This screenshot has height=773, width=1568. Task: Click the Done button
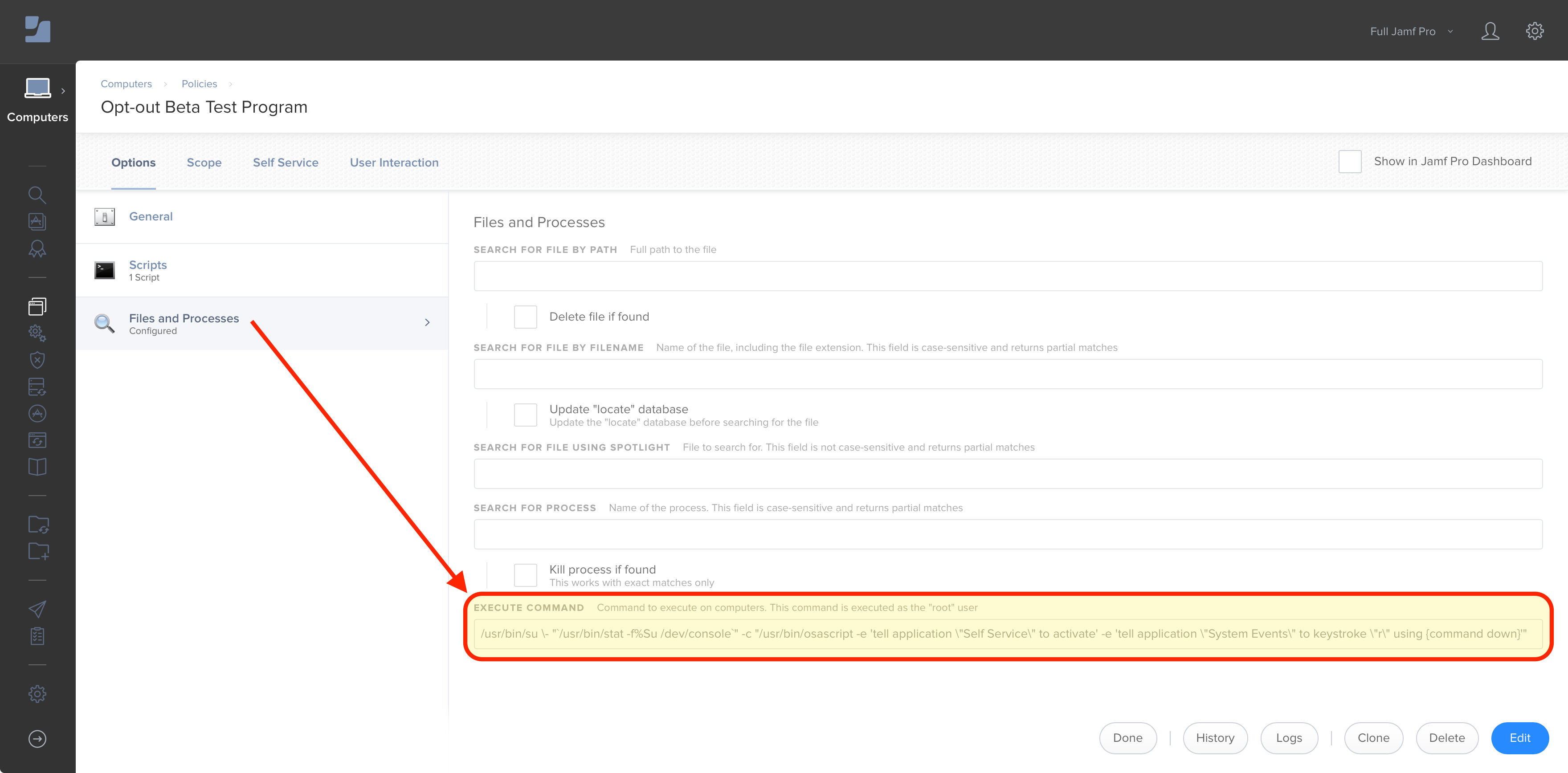coord(1127,738)
